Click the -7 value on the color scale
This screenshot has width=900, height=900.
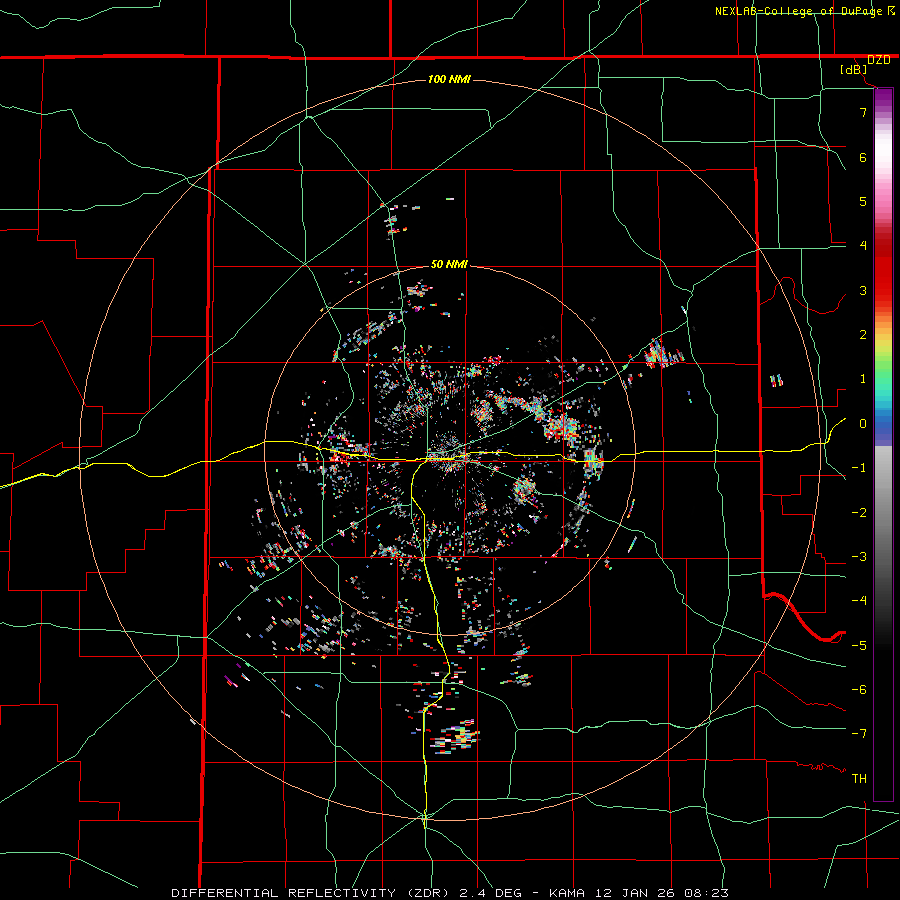[x=859, y=734]
